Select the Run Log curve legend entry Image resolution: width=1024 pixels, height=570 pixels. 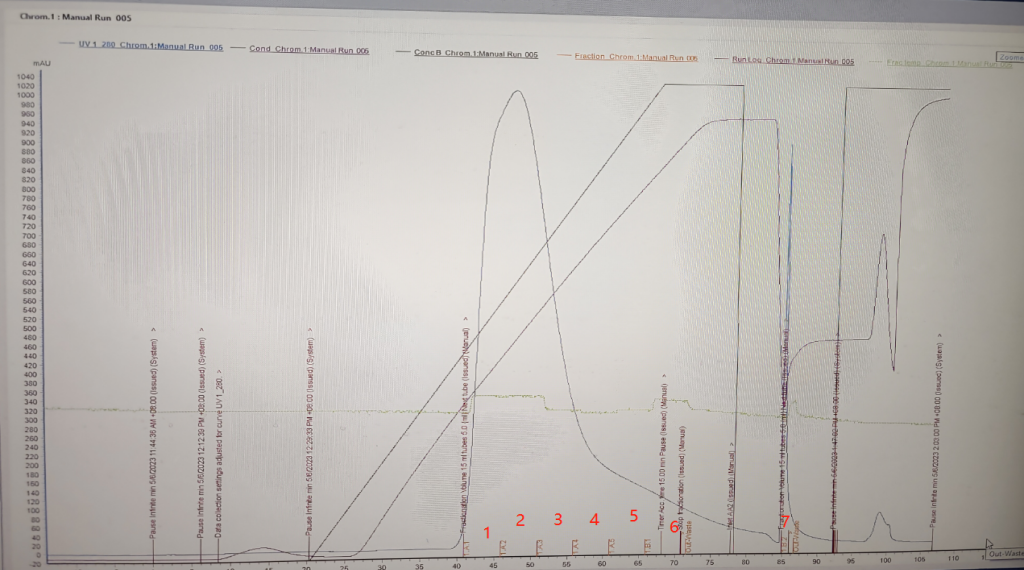[x=793, y=62]
